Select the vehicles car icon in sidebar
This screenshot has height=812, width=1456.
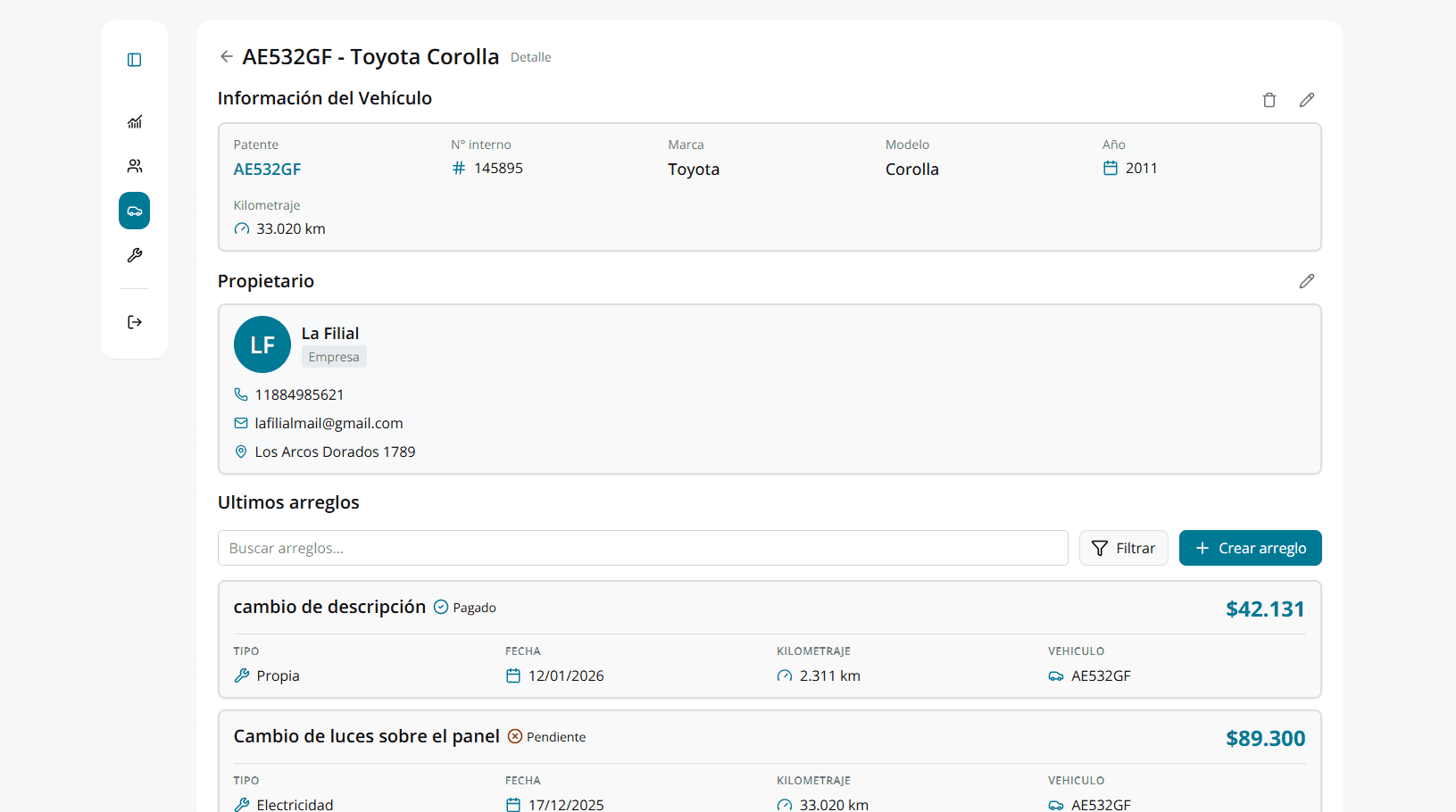[x=134, y=211]
